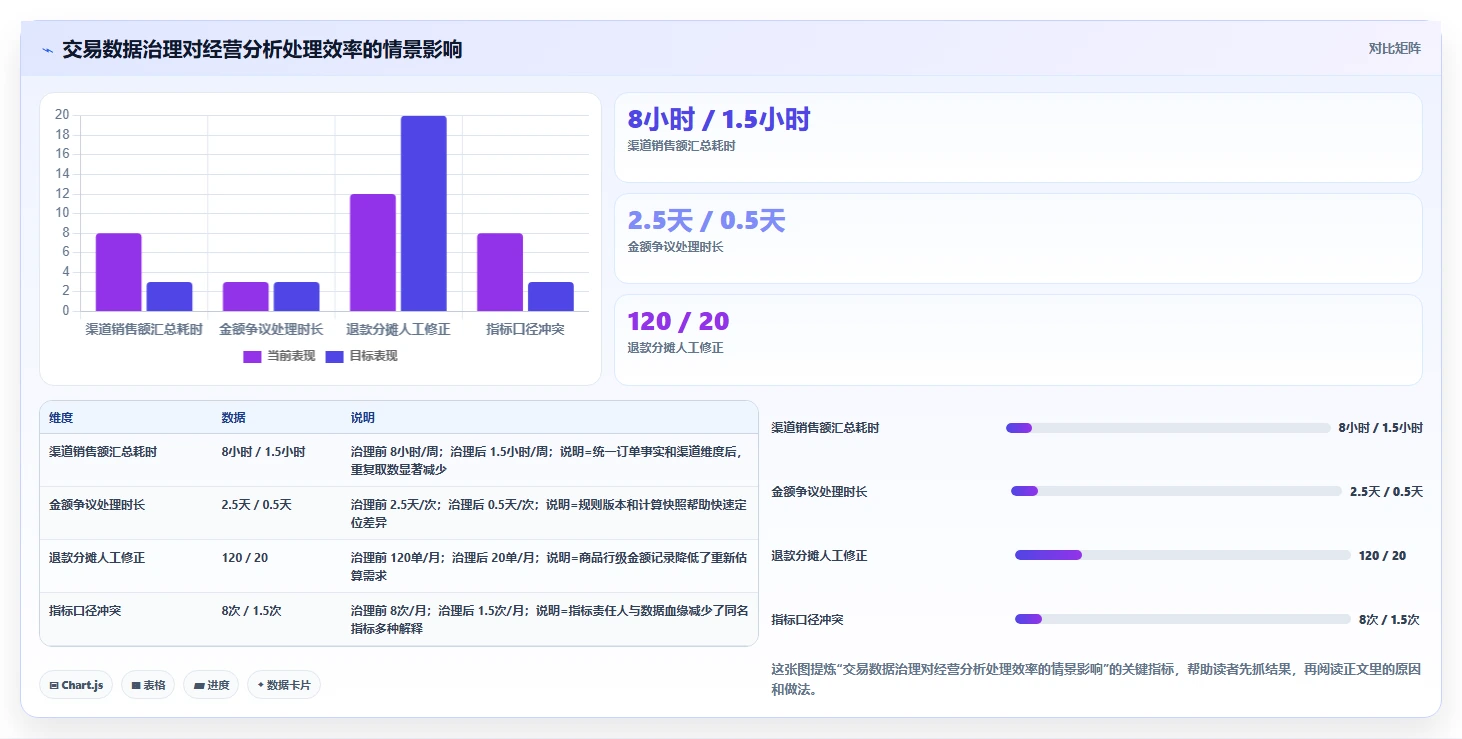Select the 表格 tag chip
The width and height of the screenshot is (1462, 739).
click(148, 685)
